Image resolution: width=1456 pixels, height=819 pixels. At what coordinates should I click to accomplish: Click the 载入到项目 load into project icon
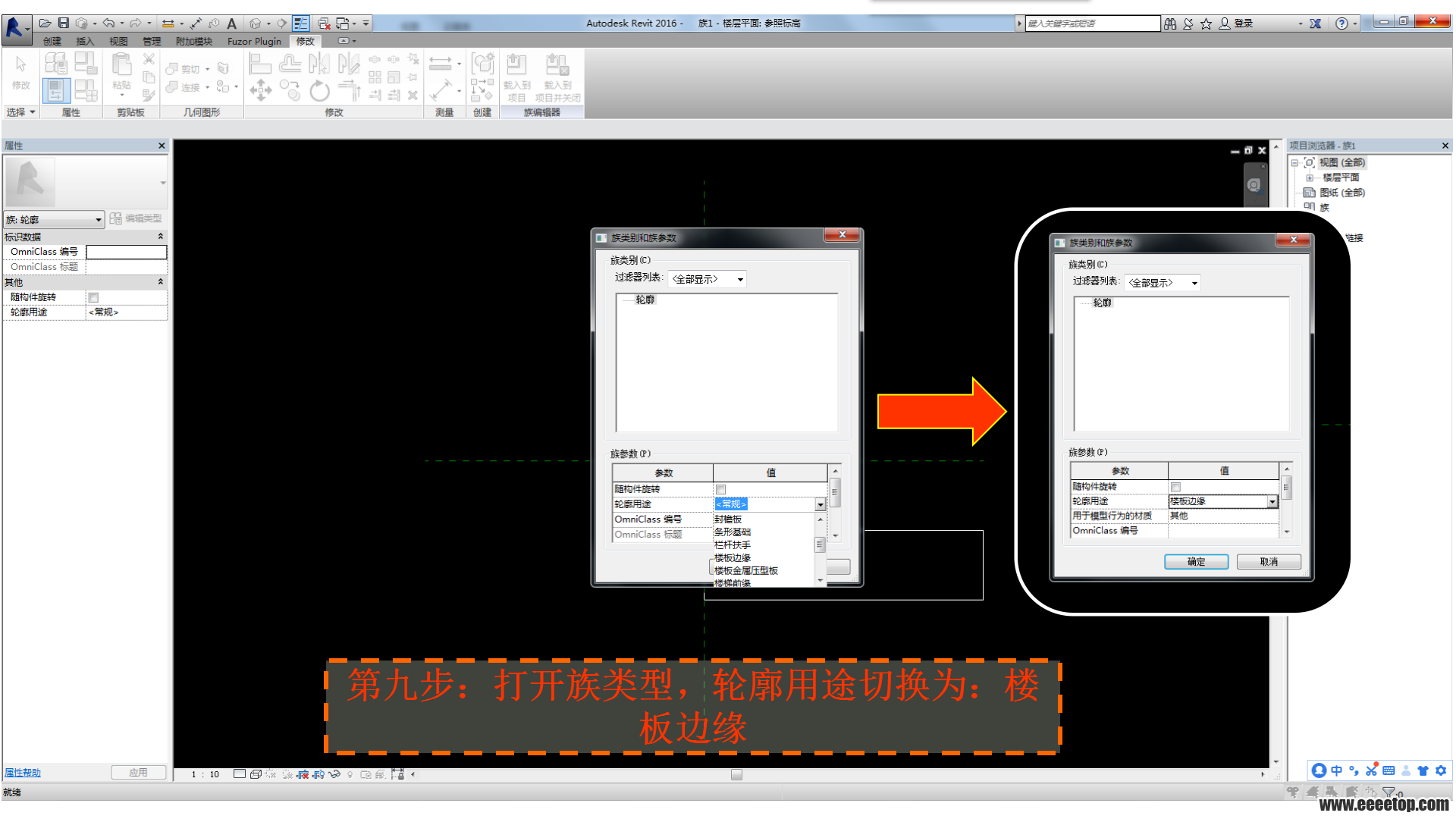(516, 77)
